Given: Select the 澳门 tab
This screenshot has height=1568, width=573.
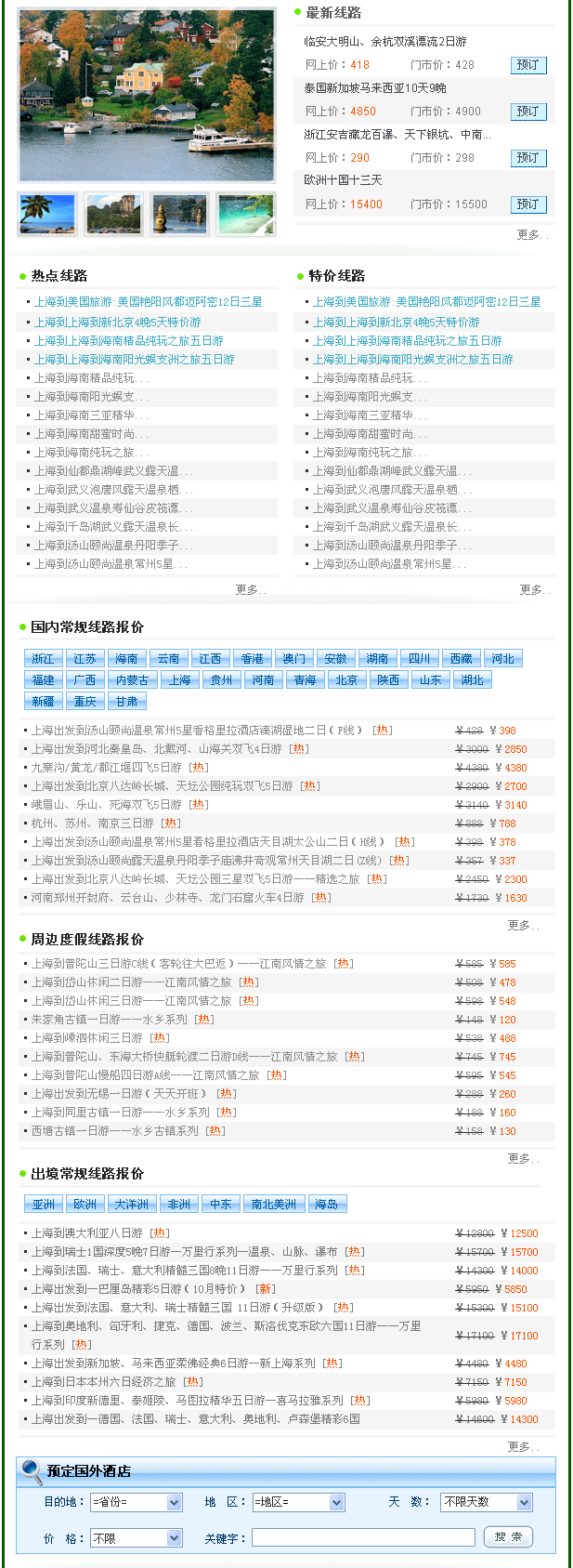Looking at the screenshot, I should [293, 658].
